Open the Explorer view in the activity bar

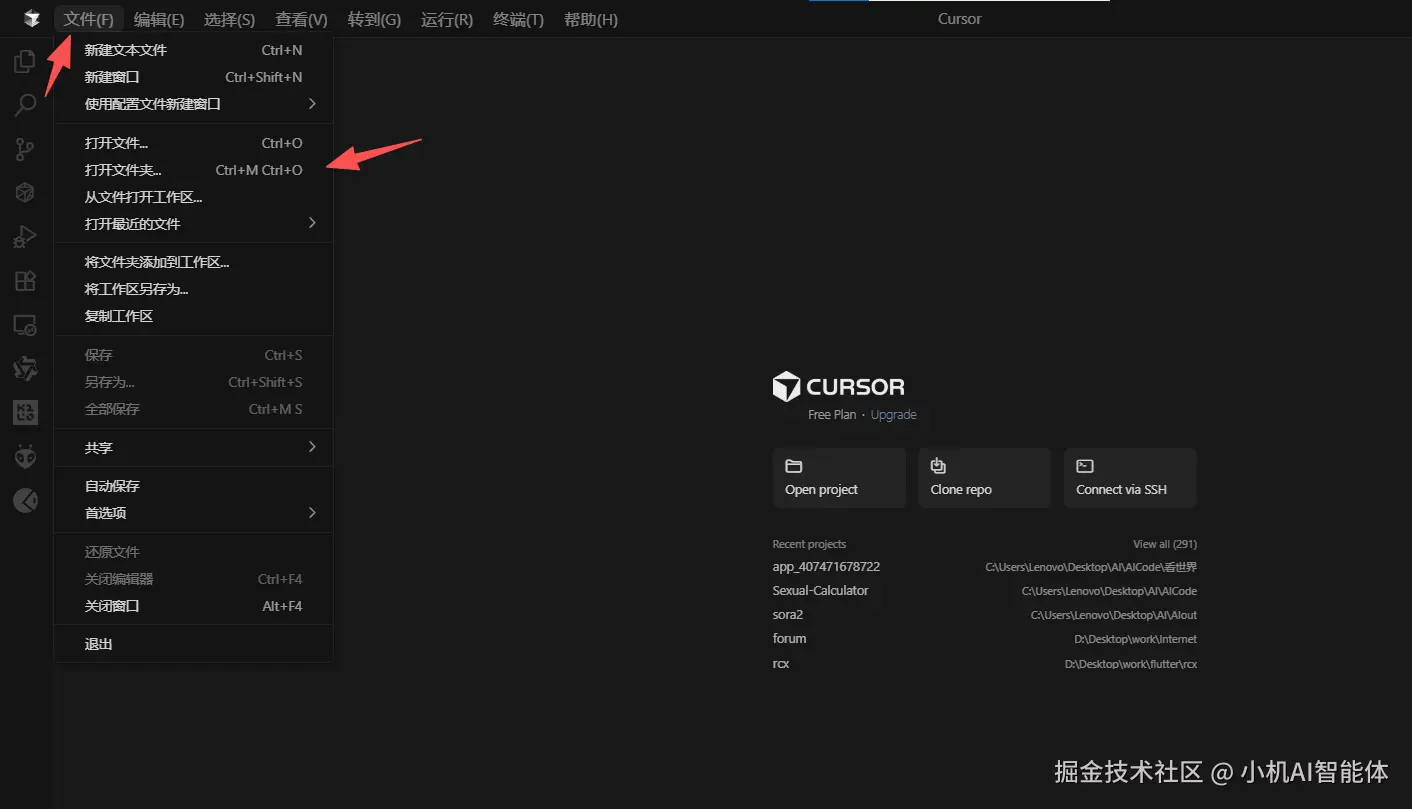click(x=25, y=62)
